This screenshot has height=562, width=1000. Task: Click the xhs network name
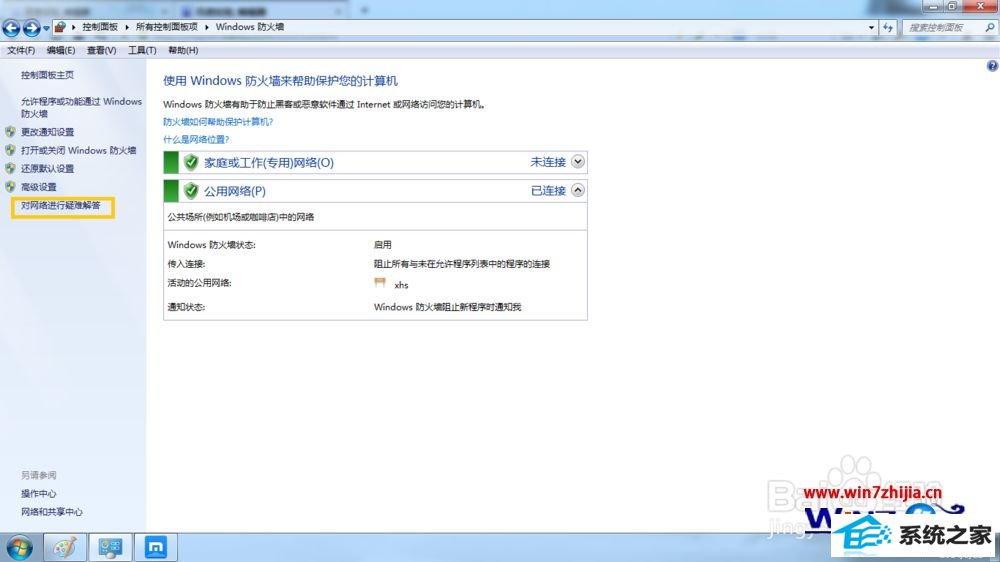(401, 285)
